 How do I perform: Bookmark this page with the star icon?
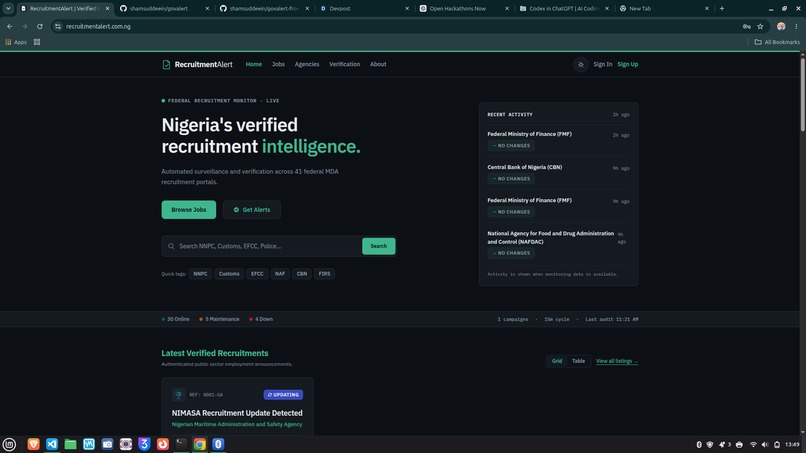760,26
